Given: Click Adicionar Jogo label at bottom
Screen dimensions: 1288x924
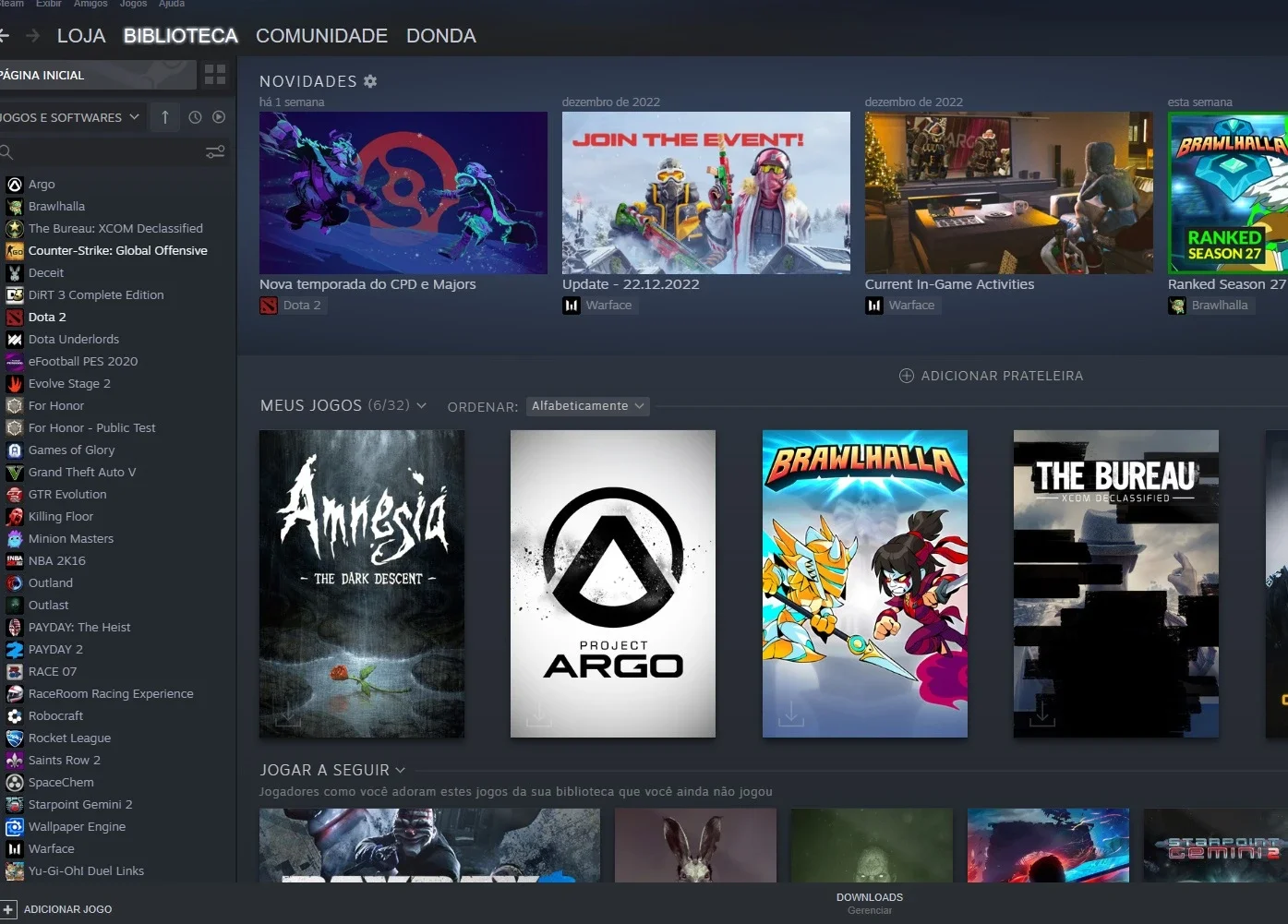Looking at the screenshot, I should (67, 909).
